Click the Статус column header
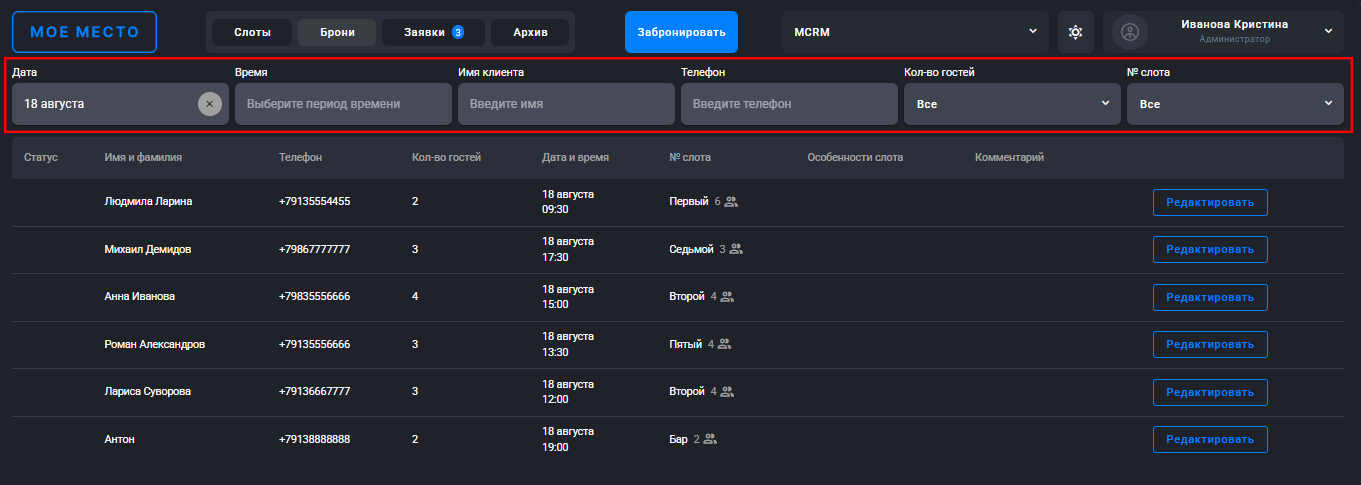This screenshot has height=485, width=1361. click(41, 158)
